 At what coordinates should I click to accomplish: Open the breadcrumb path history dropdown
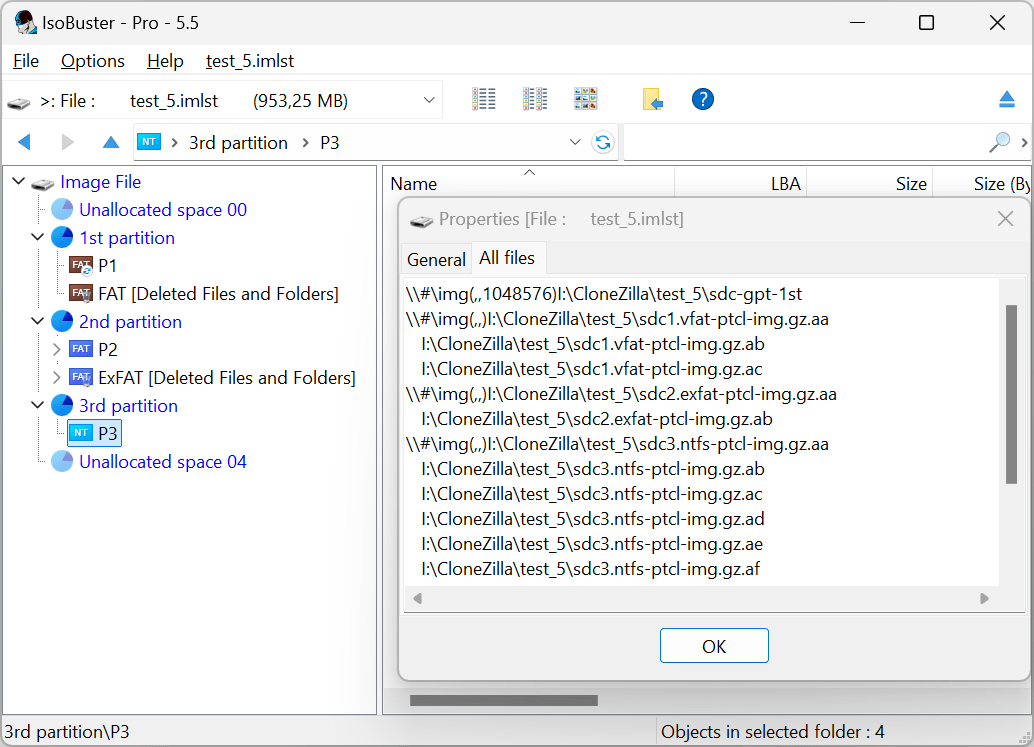[x=575, y=142]
